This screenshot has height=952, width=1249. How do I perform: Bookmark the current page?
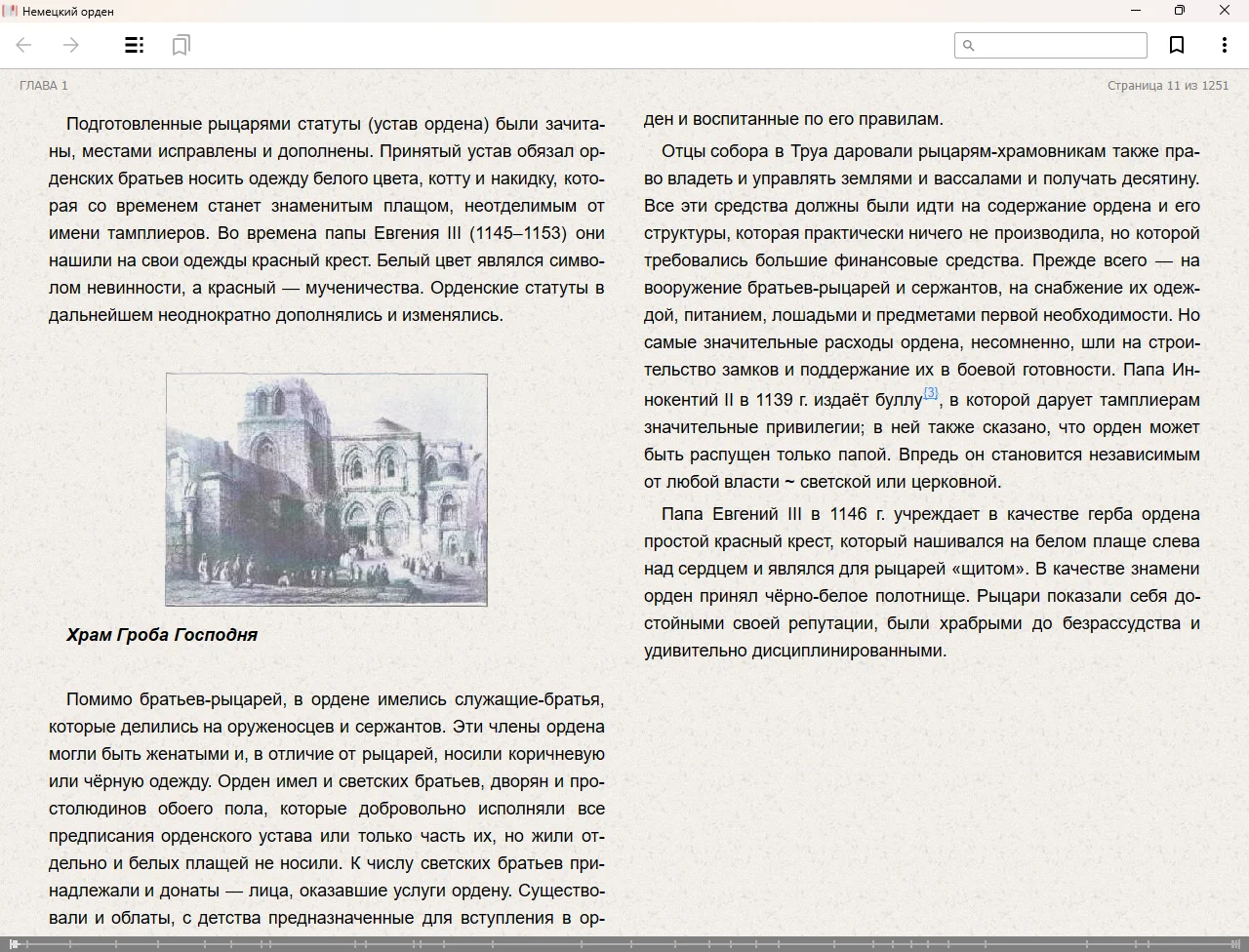click(1177, 45)
